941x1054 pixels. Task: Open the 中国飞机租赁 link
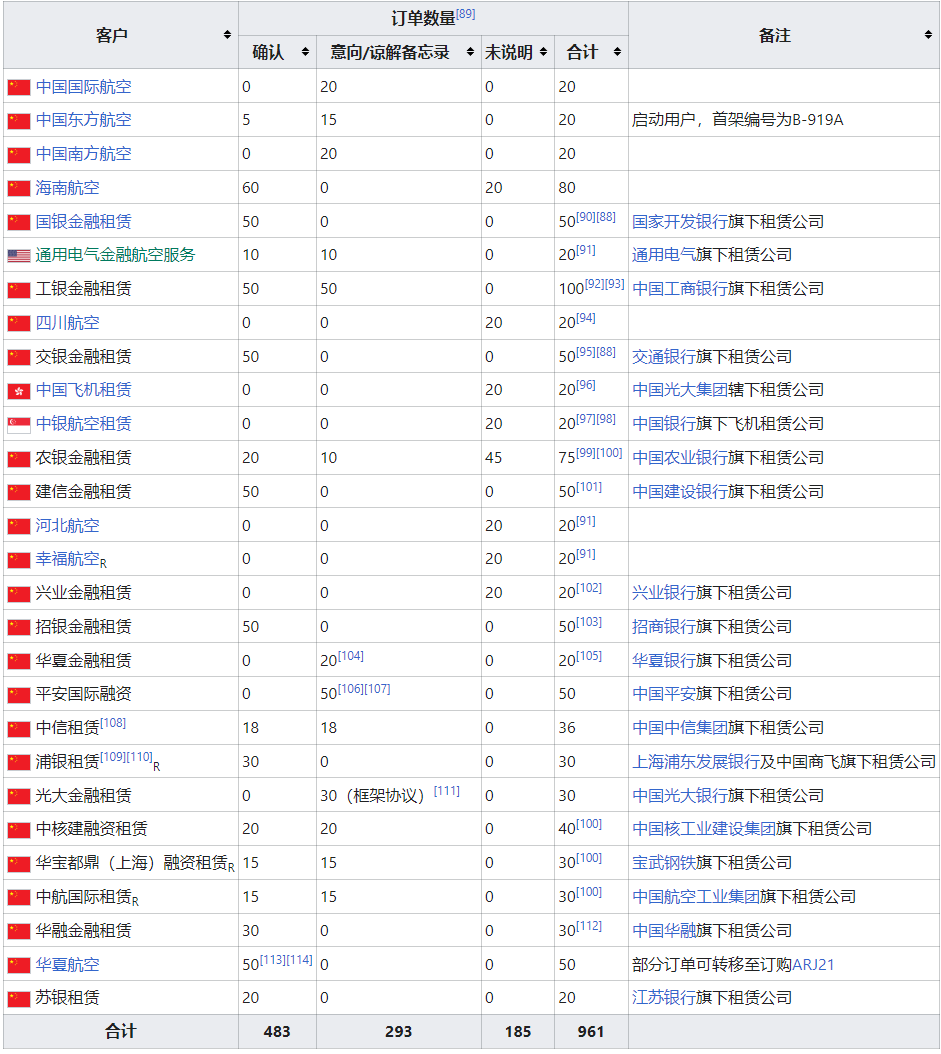tap(83, 390)
